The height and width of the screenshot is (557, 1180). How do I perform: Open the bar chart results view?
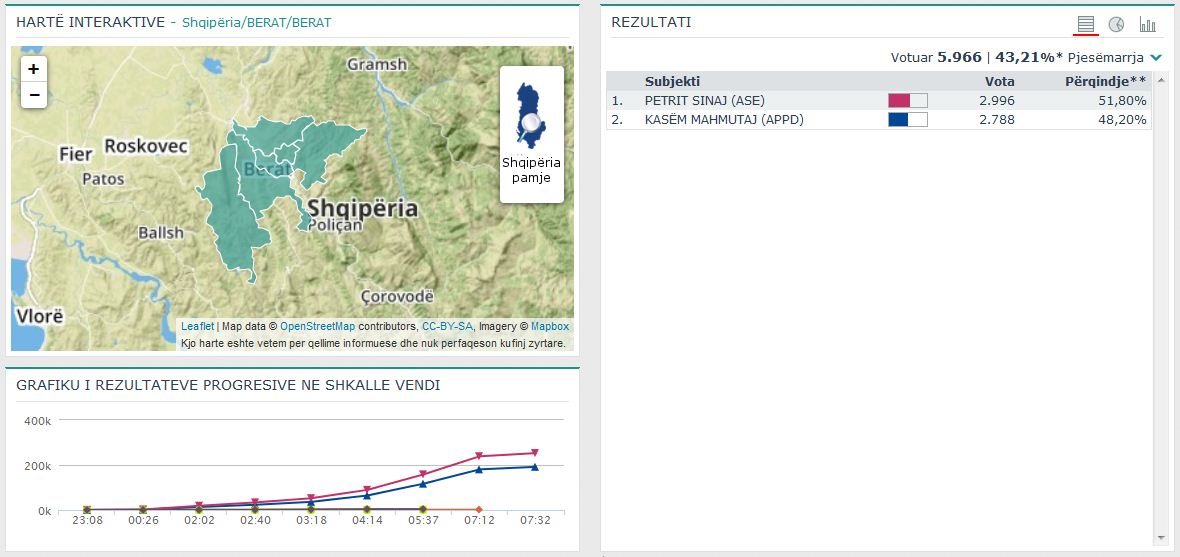click(x=1147, y=24)
